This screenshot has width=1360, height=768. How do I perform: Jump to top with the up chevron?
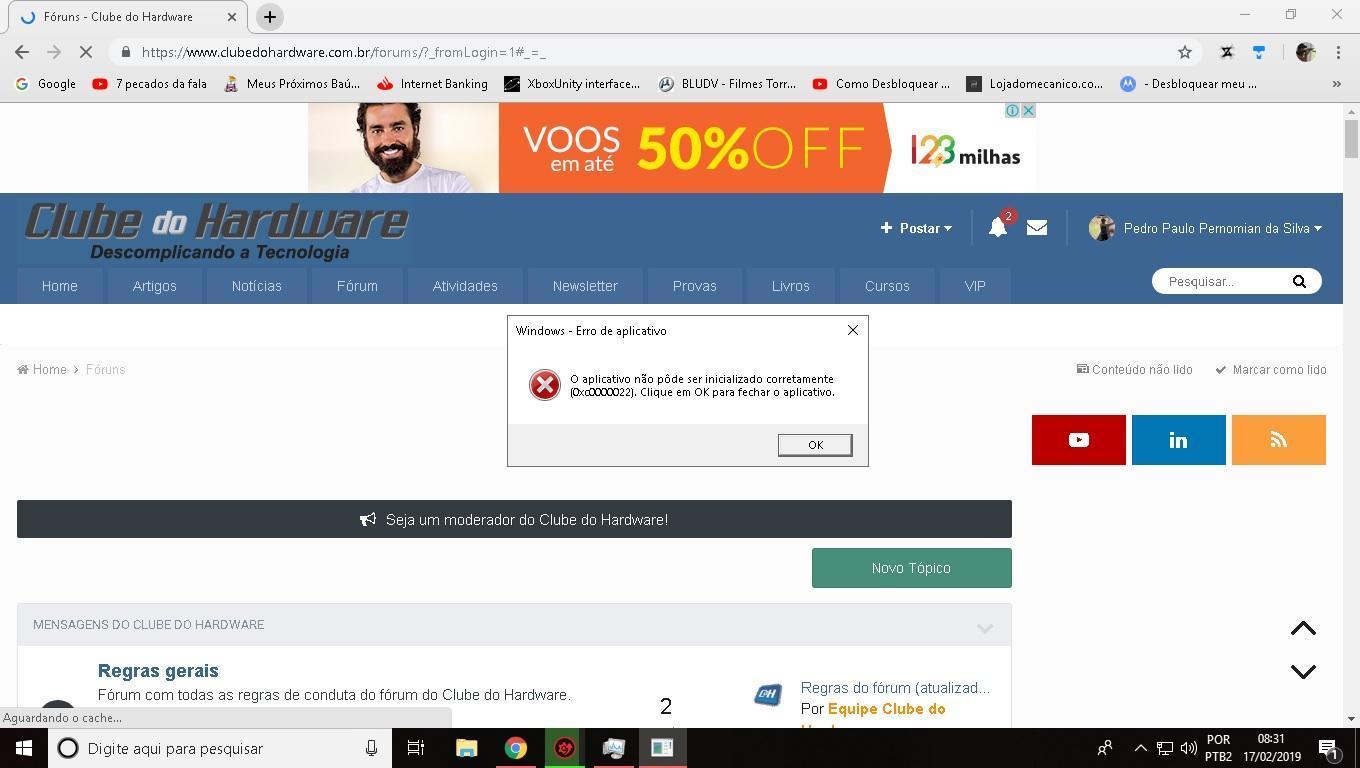[1303, 628]
